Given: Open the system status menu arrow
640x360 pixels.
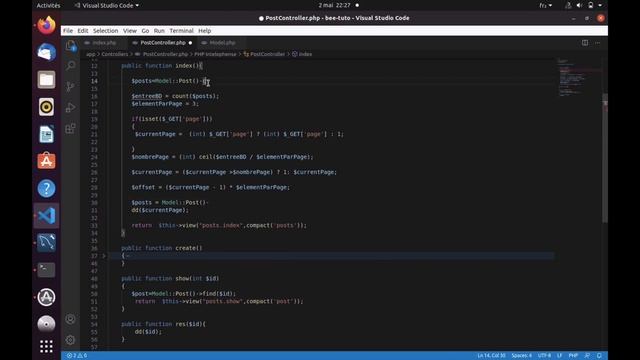Looking at the screenshot, I should coord(600,5).
